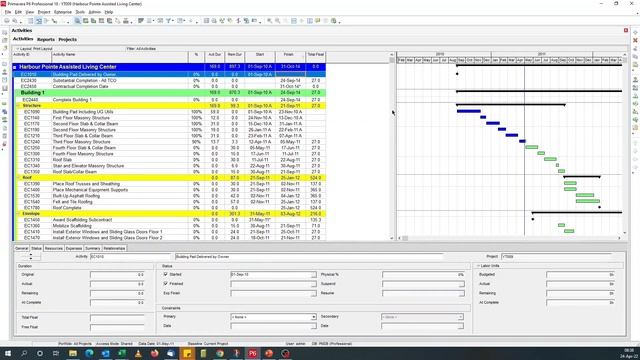Switch to the Projects tab
This screenshot has width=640, height=360.
click(x=67, y=40)
